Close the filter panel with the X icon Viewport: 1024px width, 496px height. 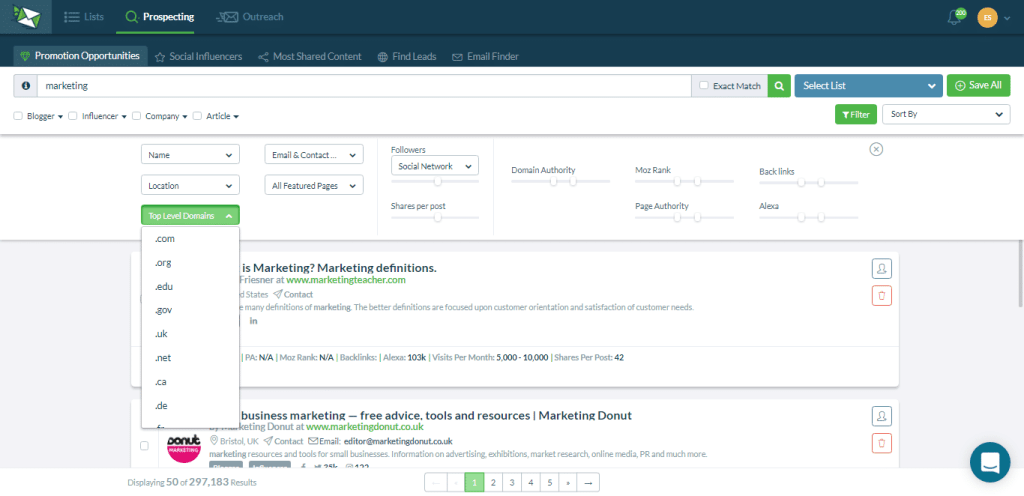tap(876, 149)
